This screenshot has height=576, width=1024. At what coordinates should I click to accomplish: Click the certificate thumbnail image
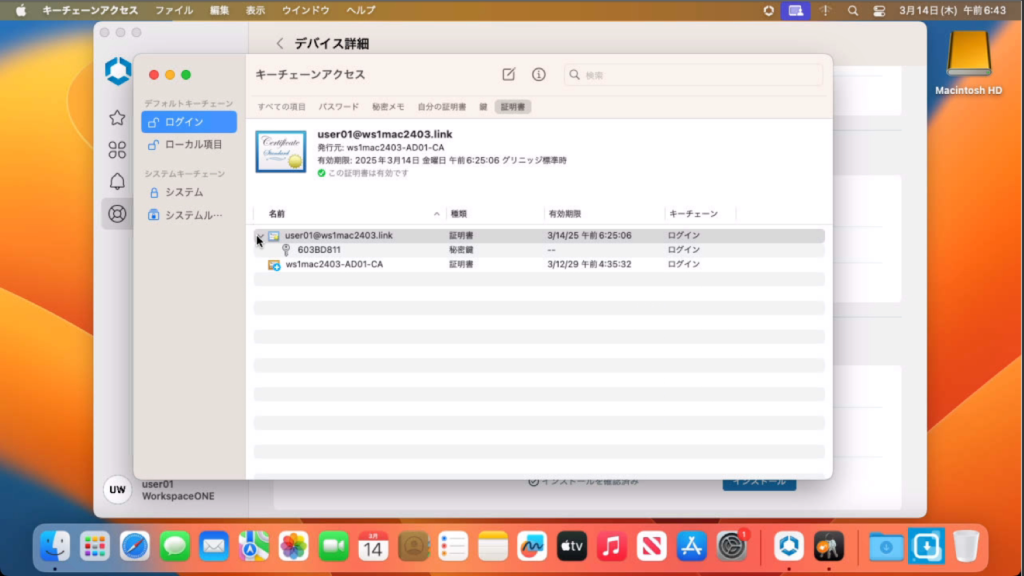[281, 152]
